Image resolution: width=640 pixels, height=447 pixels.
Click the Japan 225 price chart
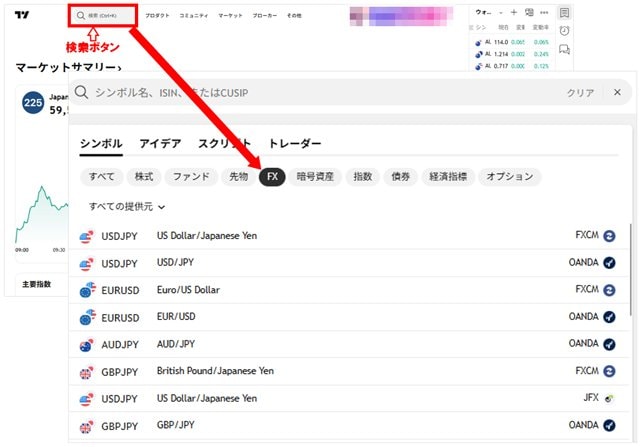[x=42, y=214]
